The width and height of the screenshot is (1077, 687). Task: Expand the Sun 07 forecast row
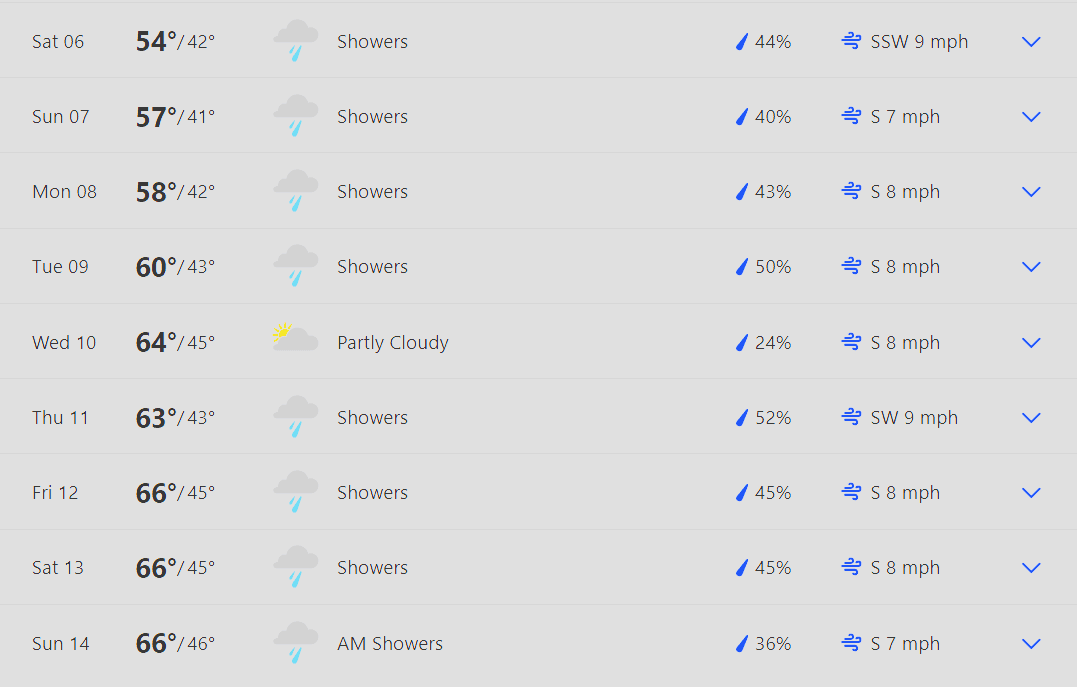(x=1031, y=117)
